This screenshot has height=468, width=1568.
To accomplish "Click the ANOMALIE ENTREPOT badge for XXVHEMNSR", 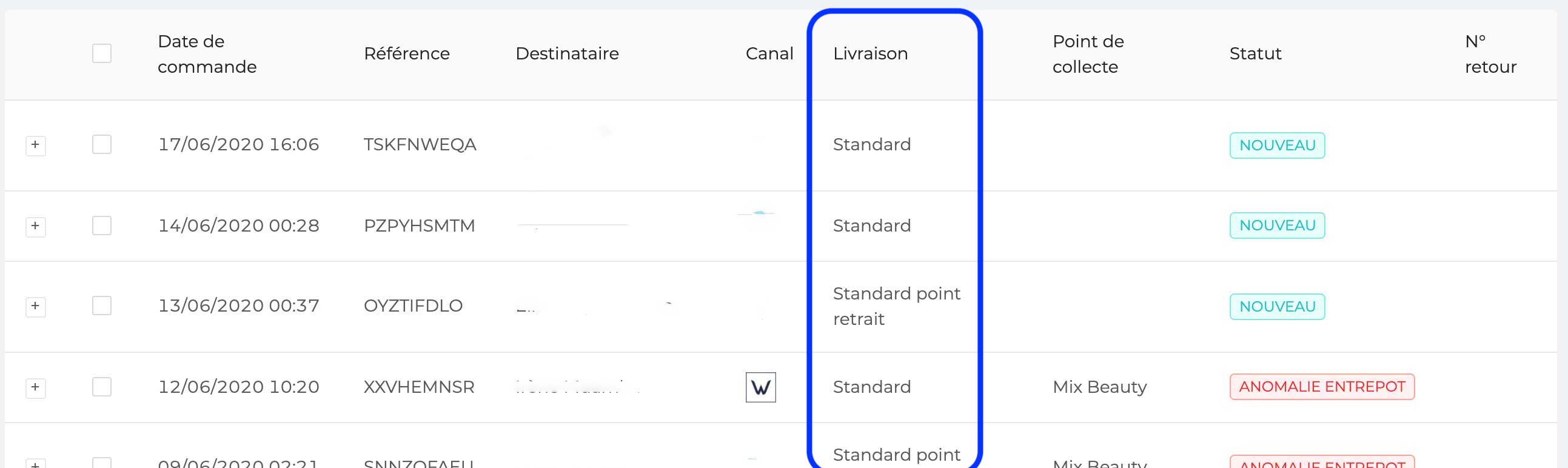I will point(1321,387).
